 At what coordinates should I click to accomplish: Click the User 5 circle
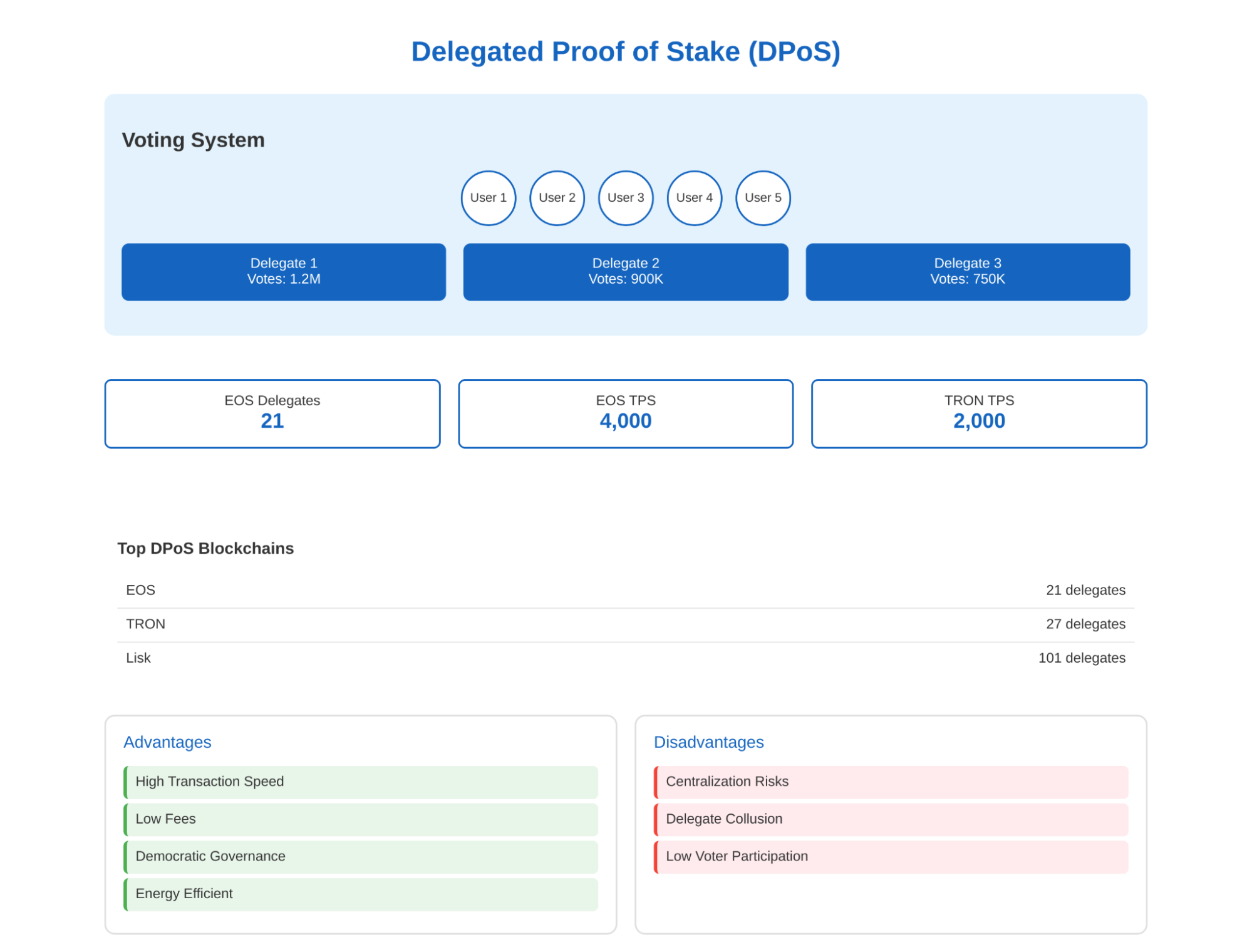(x=763, y=198)
